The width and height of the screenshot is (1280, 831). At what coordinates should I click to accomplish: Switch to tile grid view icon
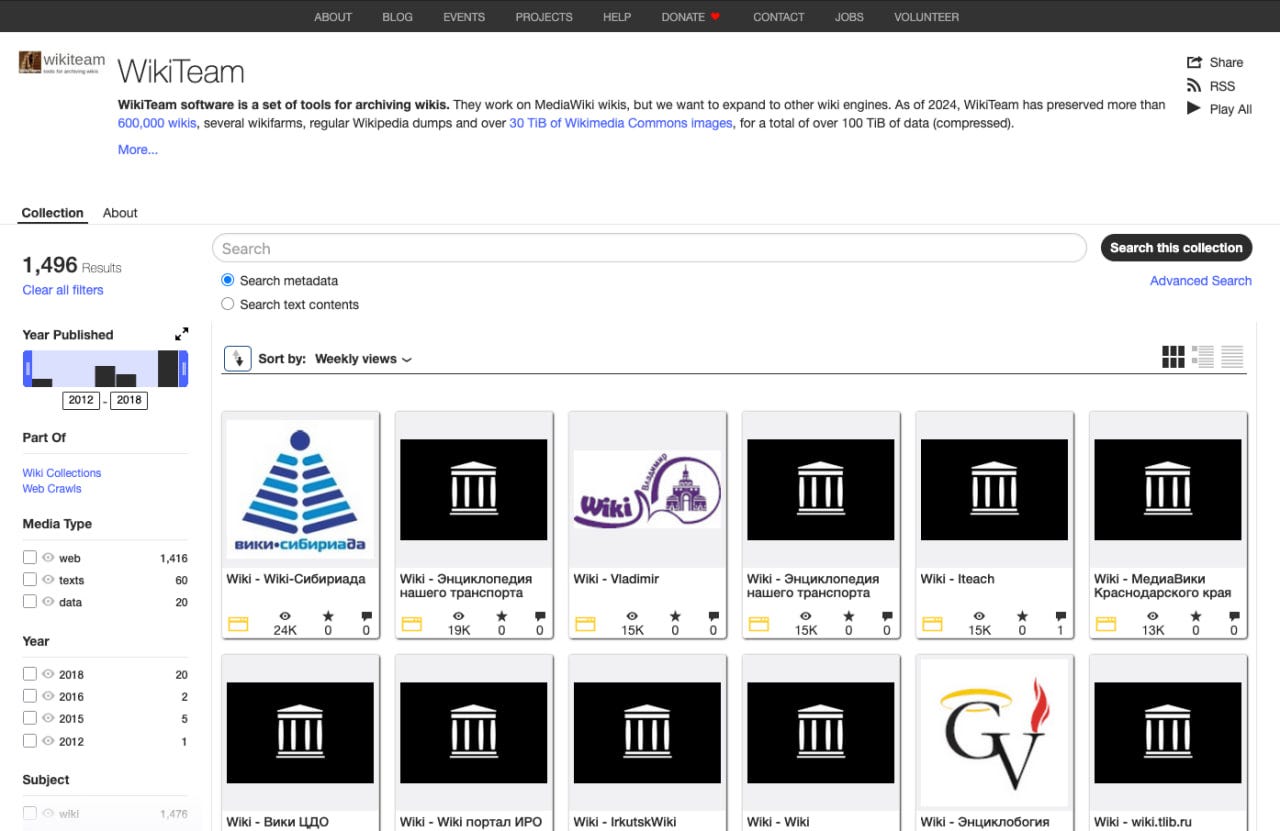[1173, 357]
